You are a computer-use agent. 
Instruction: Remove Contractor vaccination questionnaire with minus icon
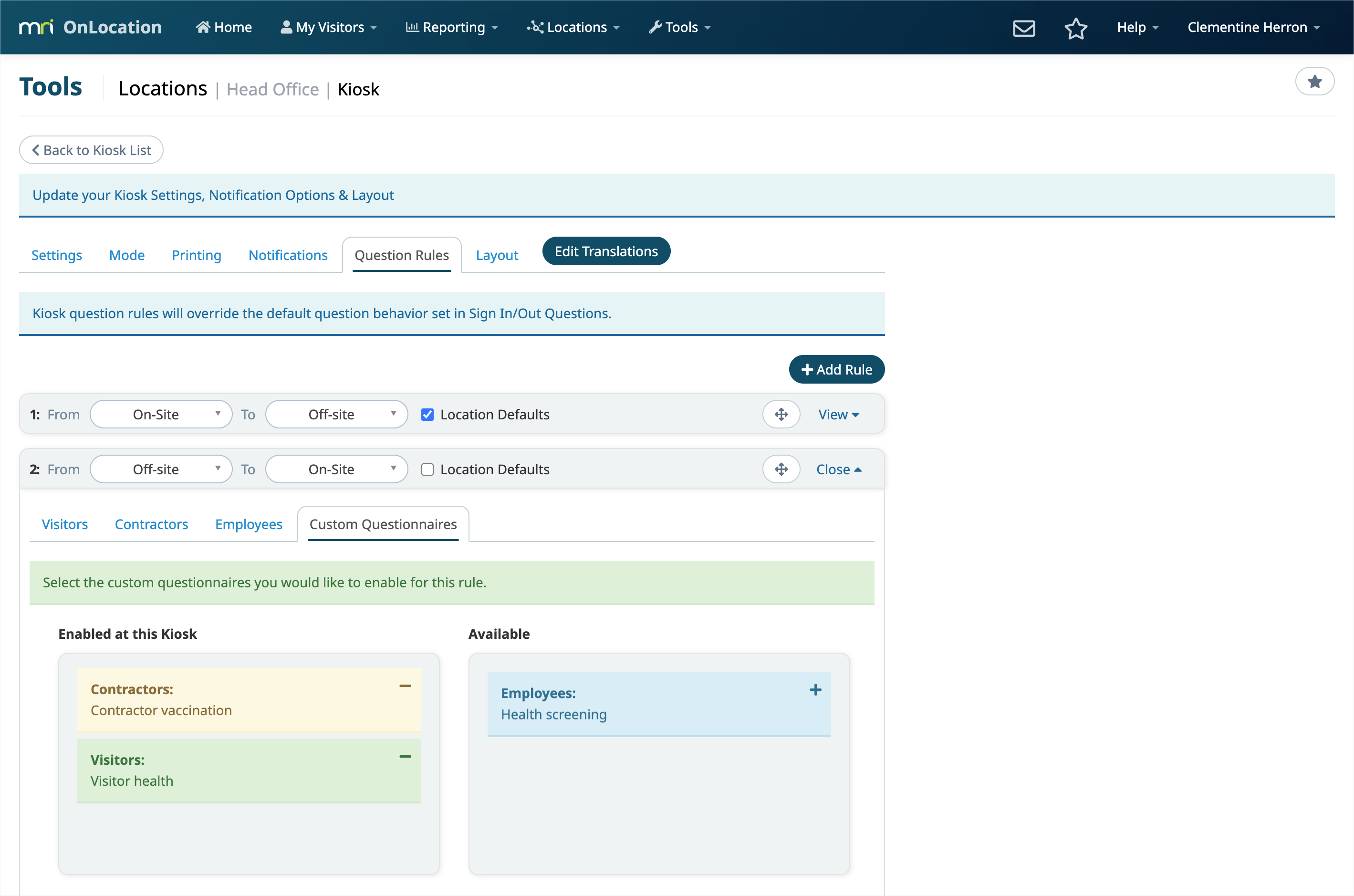tap(405, 686)
